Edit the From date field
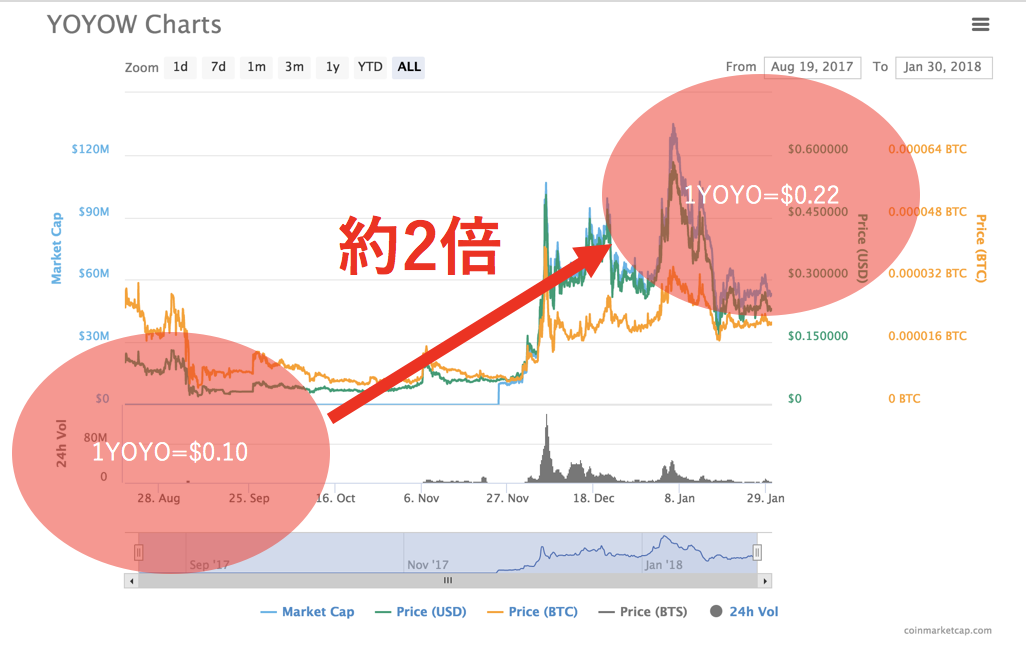Screen dimensions: 1026x648 coord(812,67)
